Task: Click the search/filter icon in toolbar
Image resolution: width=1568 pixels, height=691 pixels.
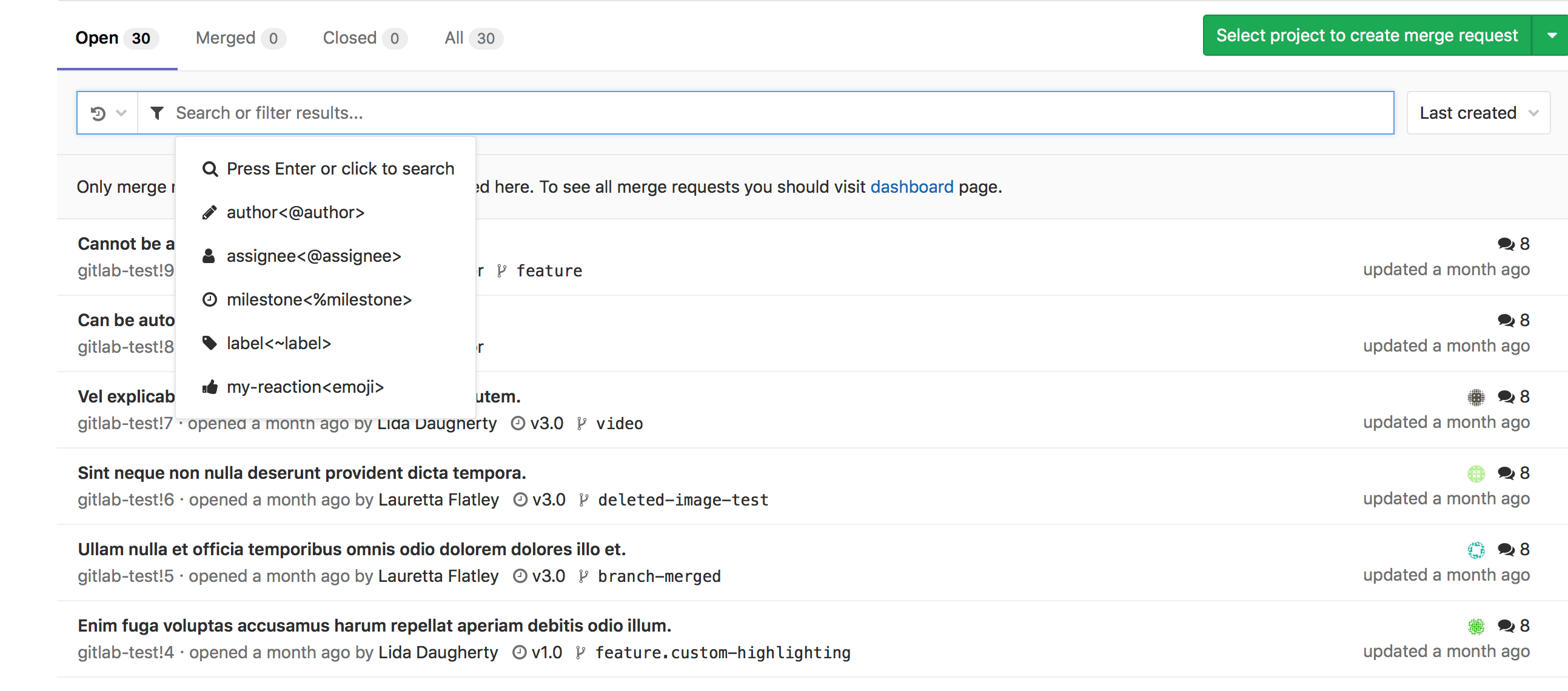Action: [x=156, y=112]
